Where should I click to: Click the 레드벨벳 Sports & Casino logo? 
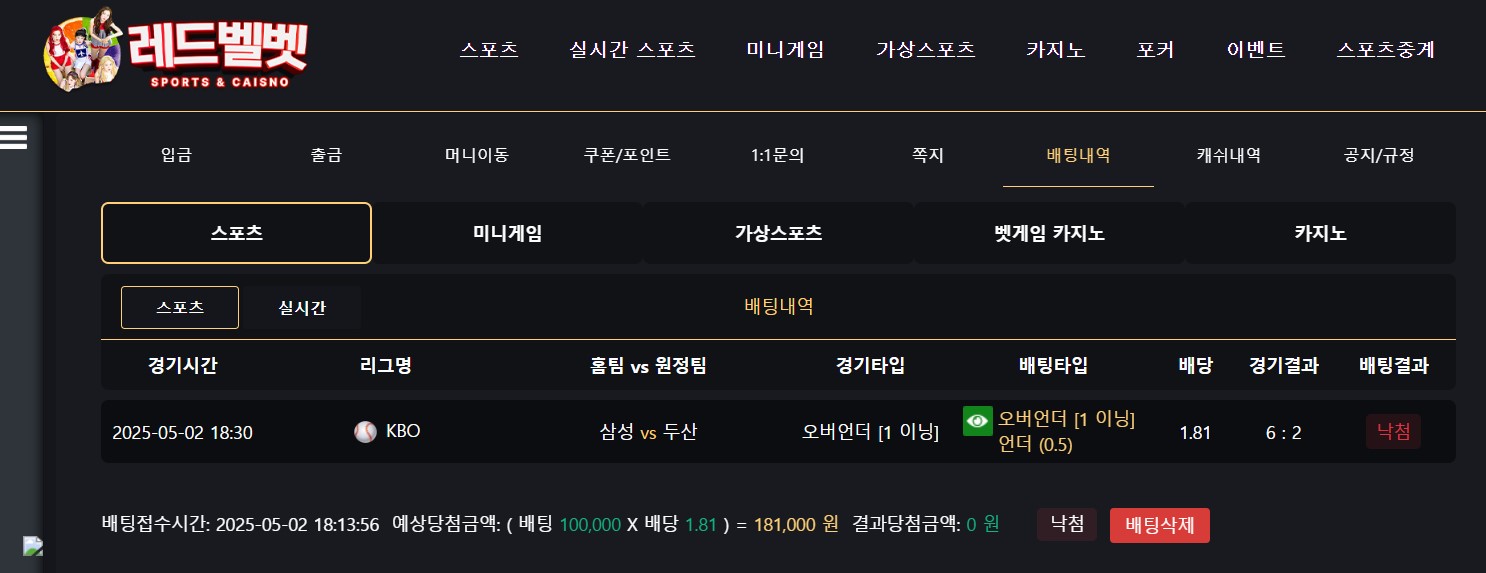[176, 50]
